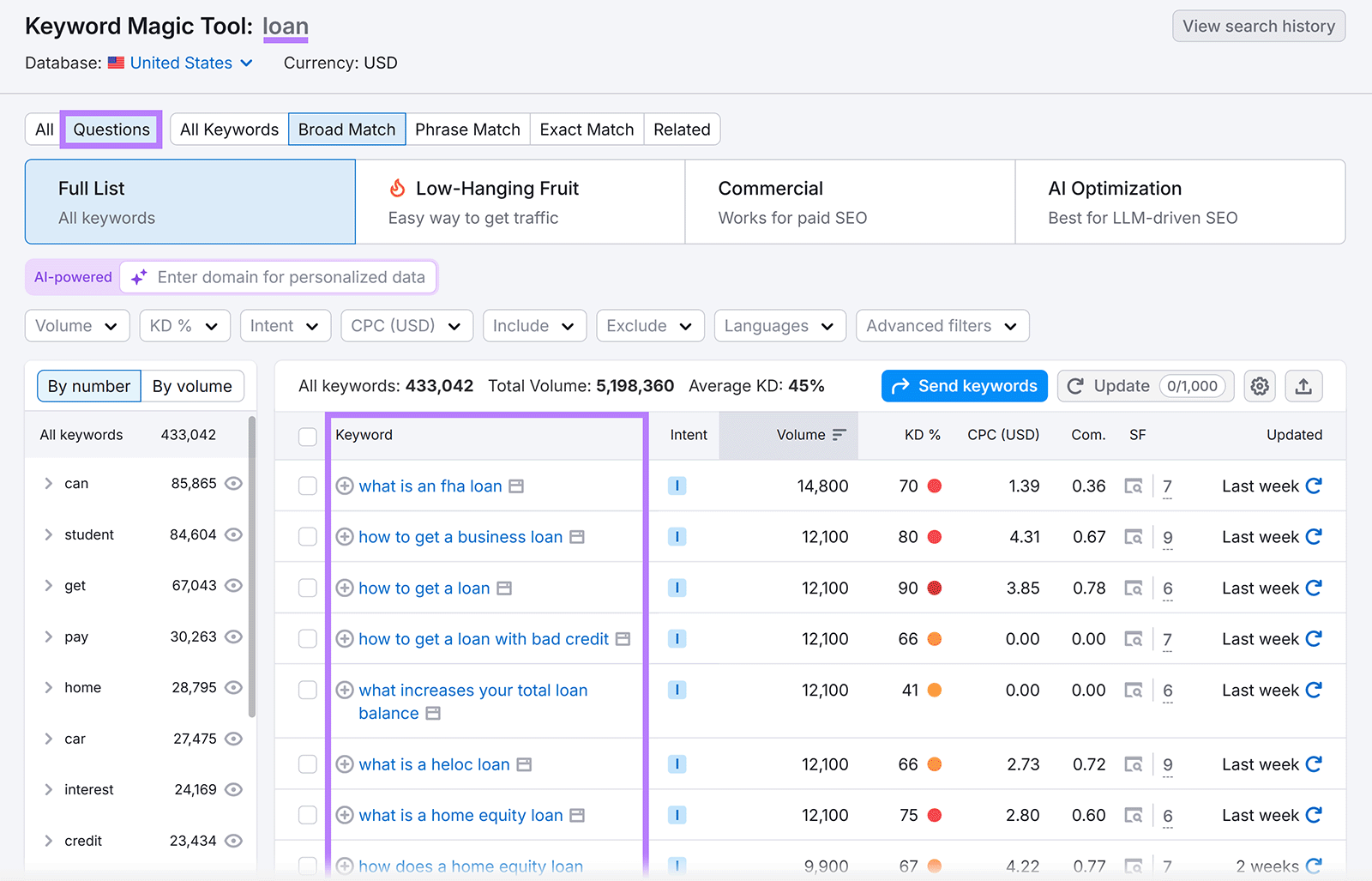Open View search history
The height and width of the screenshot is (881, 1372).
pos(1258,26)
